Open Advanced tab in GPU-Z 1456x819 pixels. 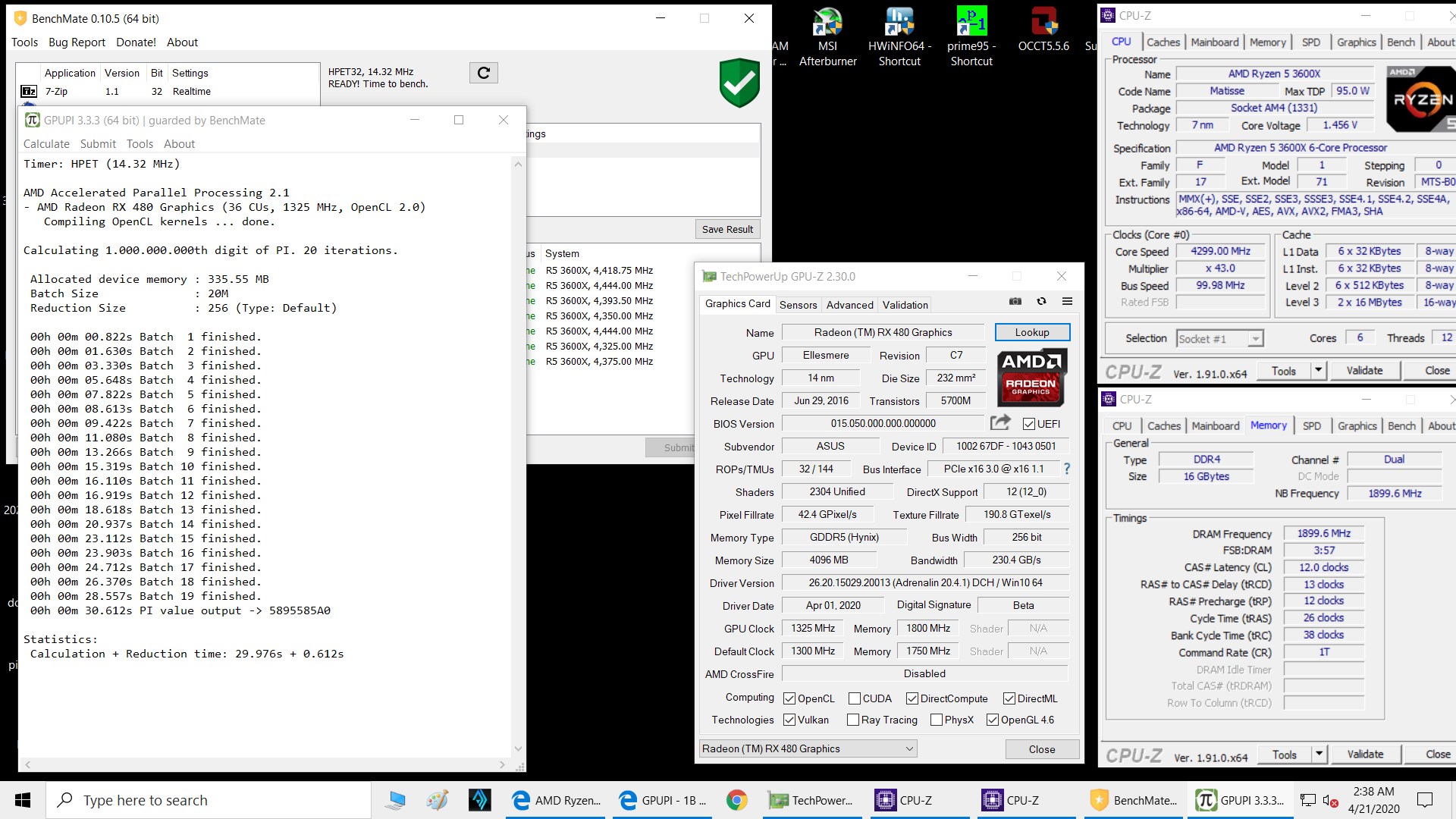coord(849,305)
